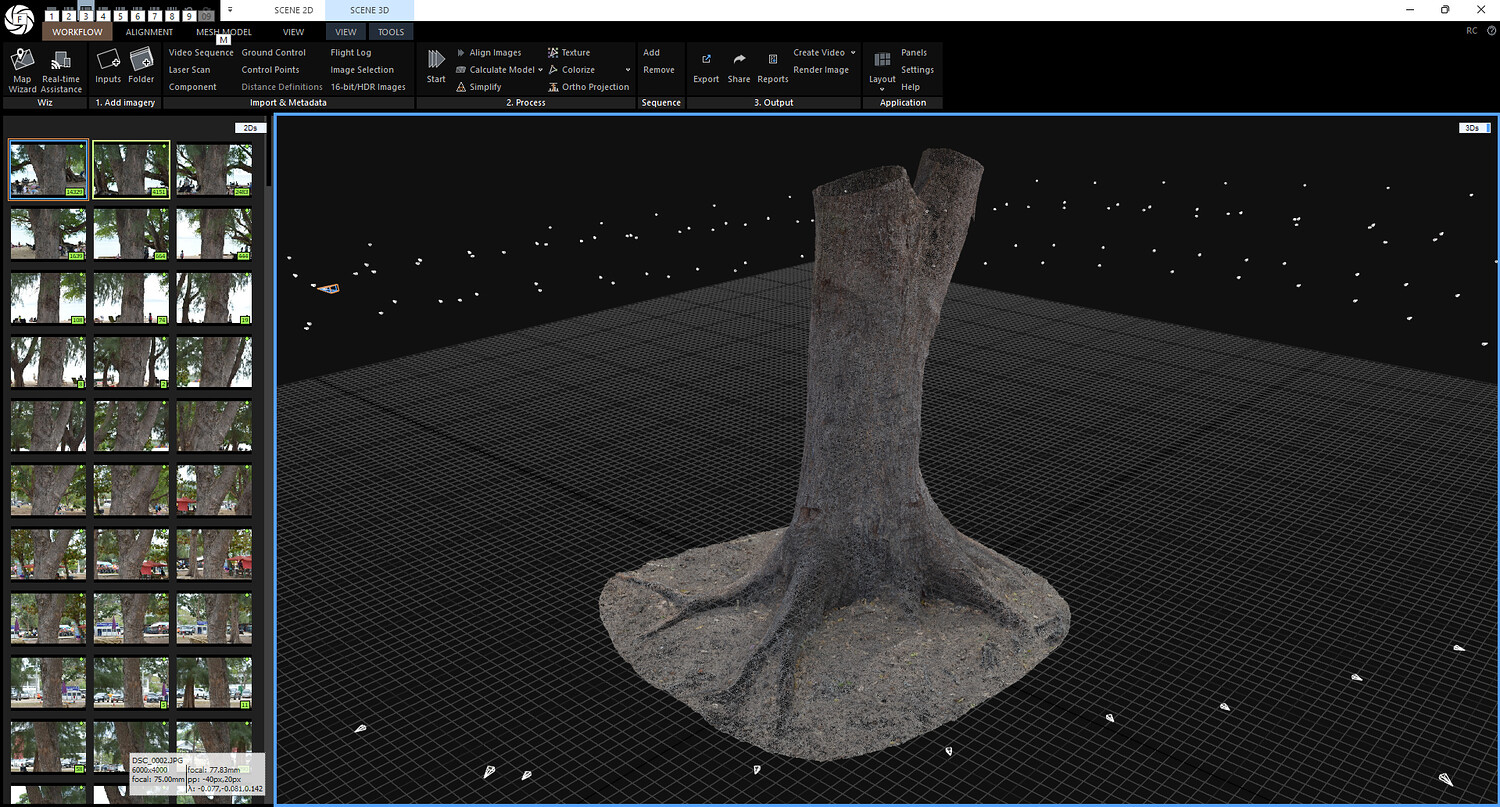Screen dimensions: 1500x807
Task: Switch to the Alignment ribbon tab
Action: coord(149,32)
